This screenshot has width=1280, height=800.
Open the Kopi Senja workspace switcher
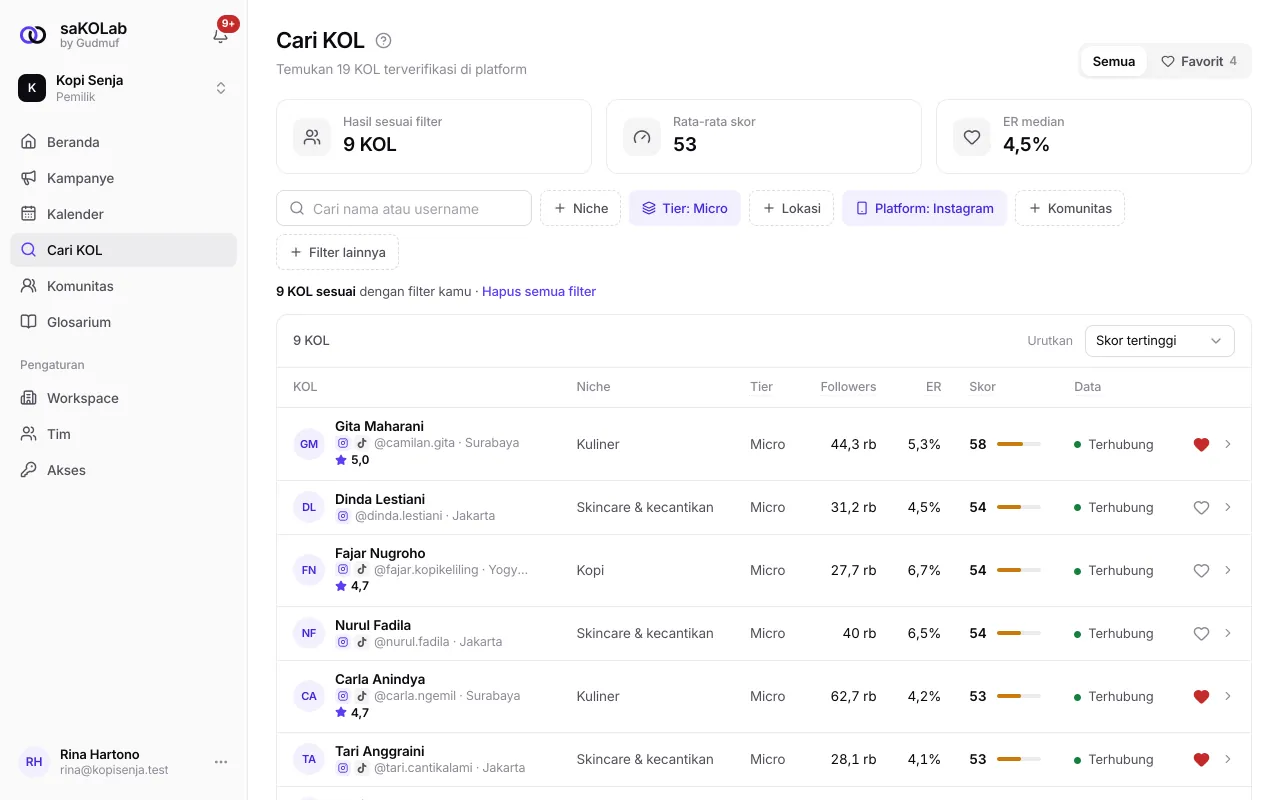pyautogui.click(x=123, y=88)
